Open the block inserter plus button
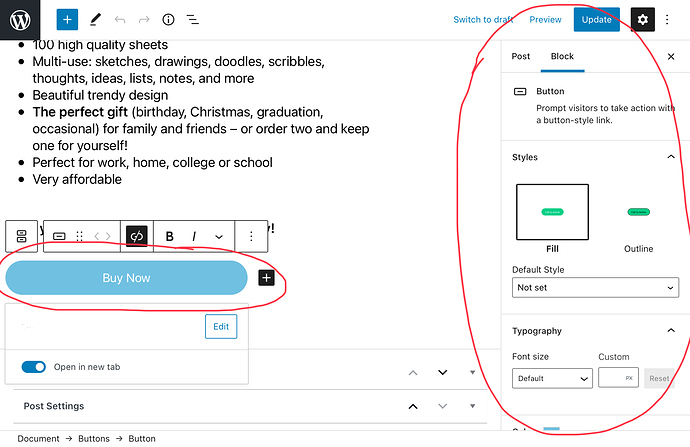 pos(67,19)
